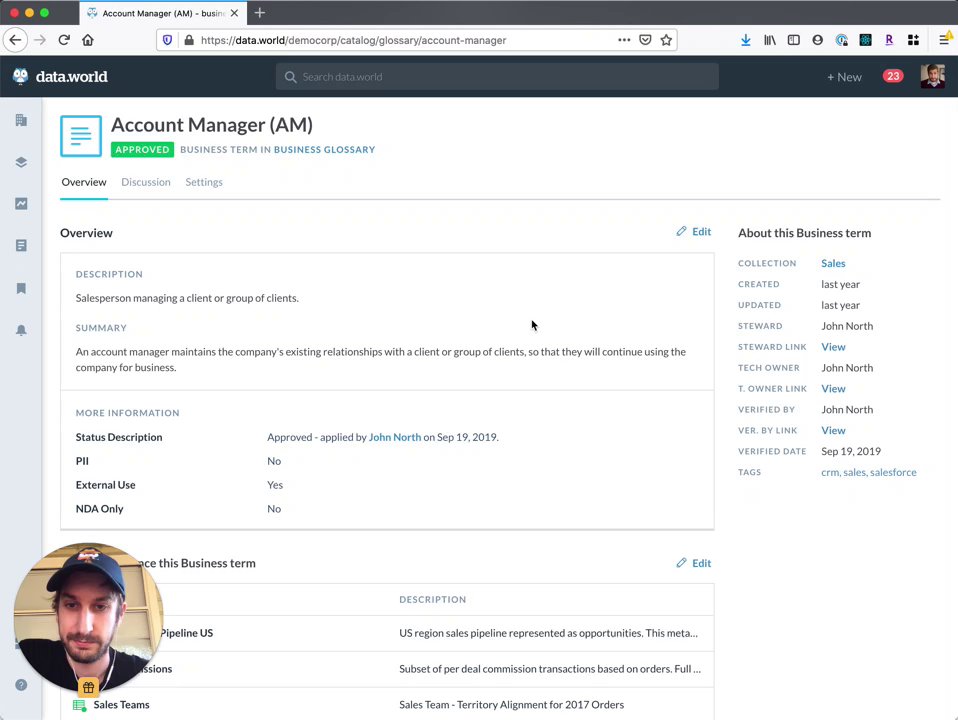This screenshot has height=720, width=958.
Task: Open the chart analytics icon in sidebar
Action: [x=21, y=204]
